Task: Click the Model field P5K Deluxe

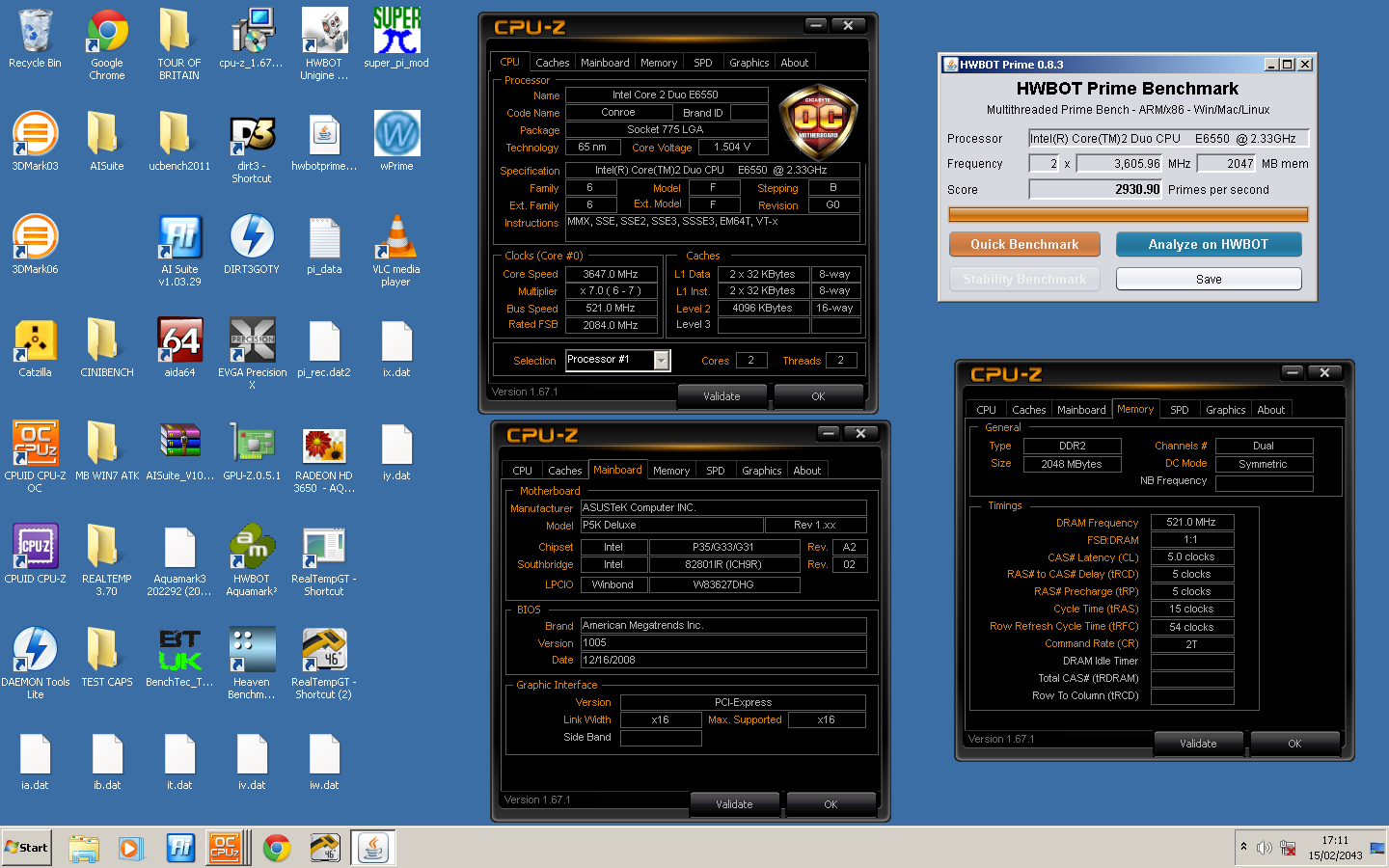Action: pyautogui.click(x=671, y=526)
